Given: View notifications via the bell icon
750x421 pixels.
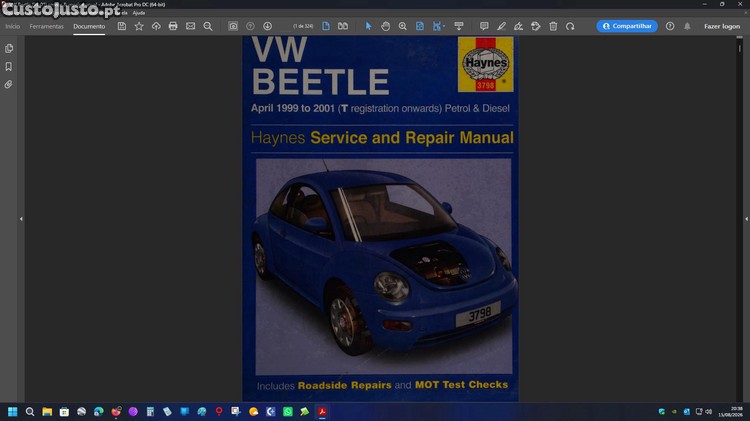Looking at the screenshot, I should pyautogui.click(x=687, y=26).
